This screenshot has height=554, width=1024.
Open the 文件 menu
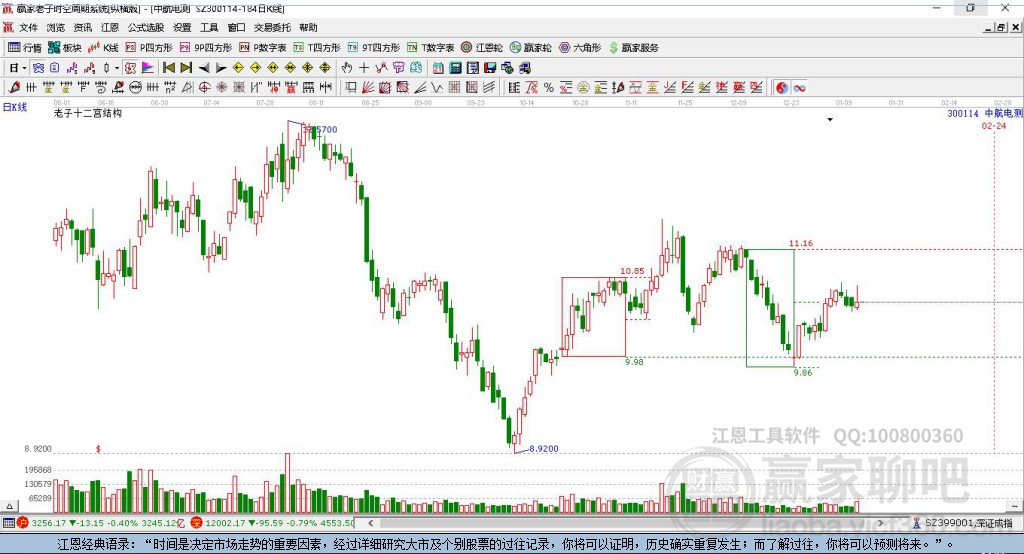(x=28, y=27)
